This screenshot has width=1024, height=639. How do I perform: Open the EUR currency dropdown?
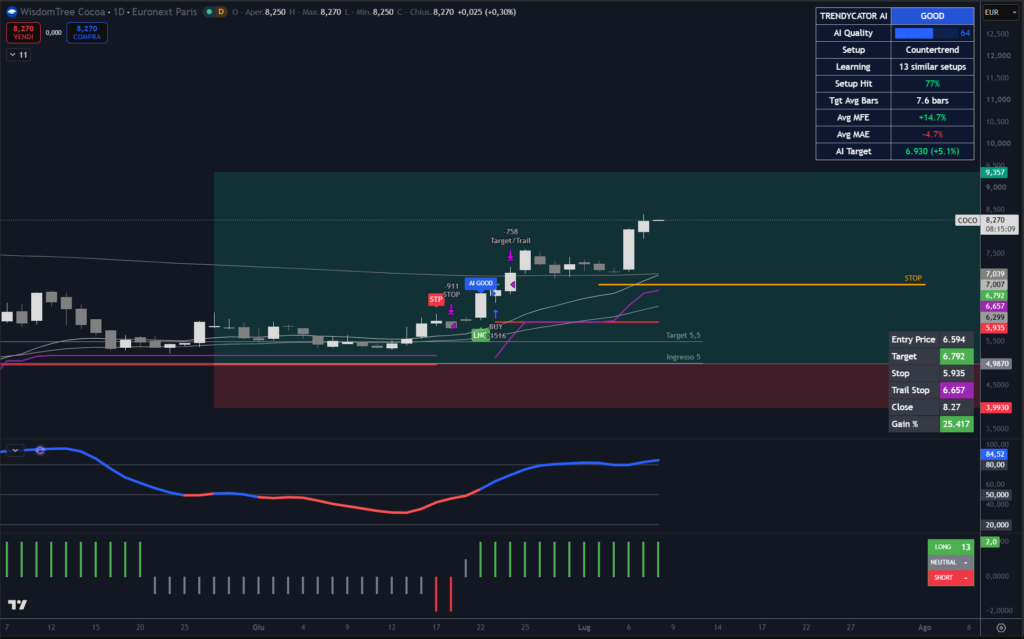tap(1000, 12)
